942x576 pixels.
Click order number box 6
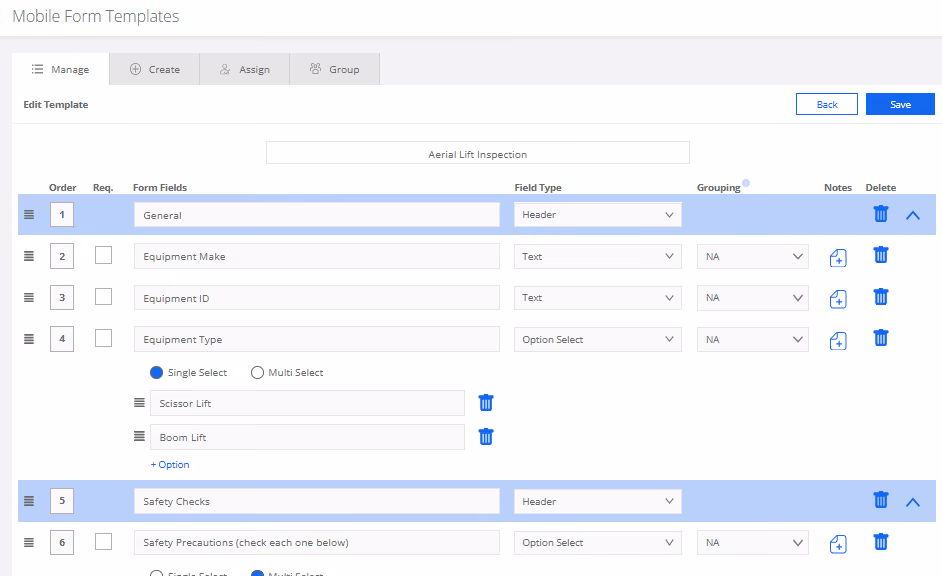coord(62,542)
